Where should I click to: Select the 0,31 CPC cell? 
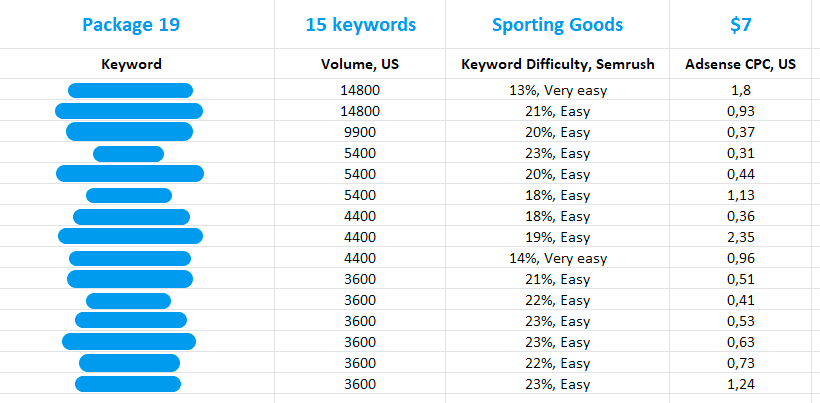[741, 153]
